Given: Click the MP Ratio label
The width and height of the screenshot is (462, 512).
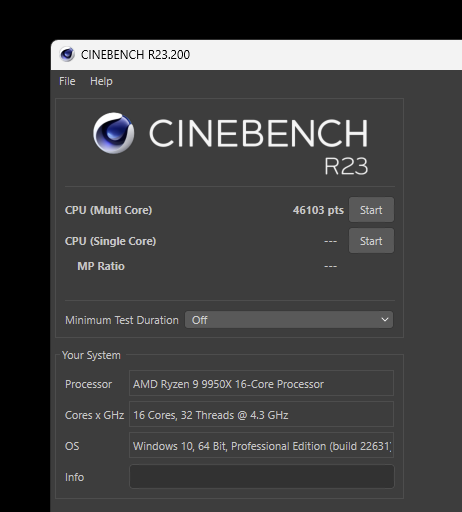Looking at the screenshot, I should pyautogui.click(x=101, y=266).
